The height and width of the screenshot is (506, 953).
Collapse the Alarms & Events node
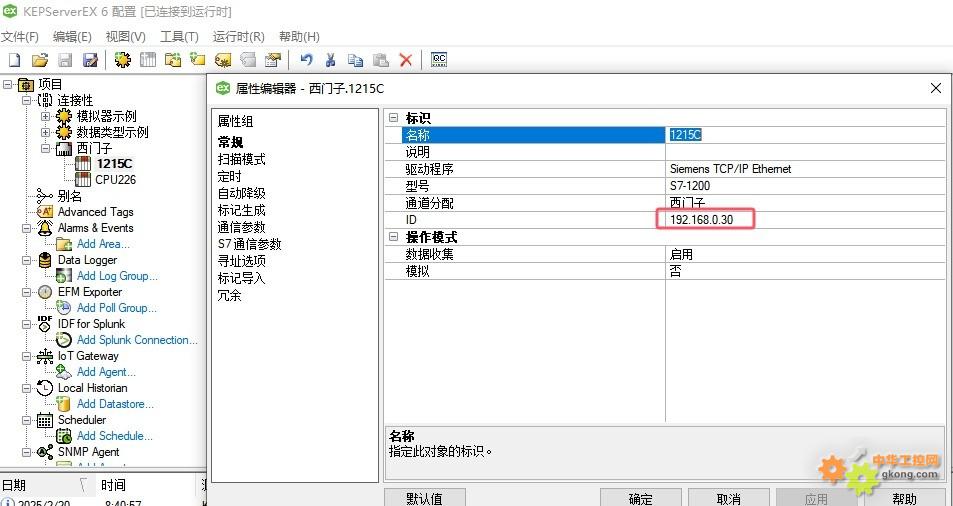(27, 228)
